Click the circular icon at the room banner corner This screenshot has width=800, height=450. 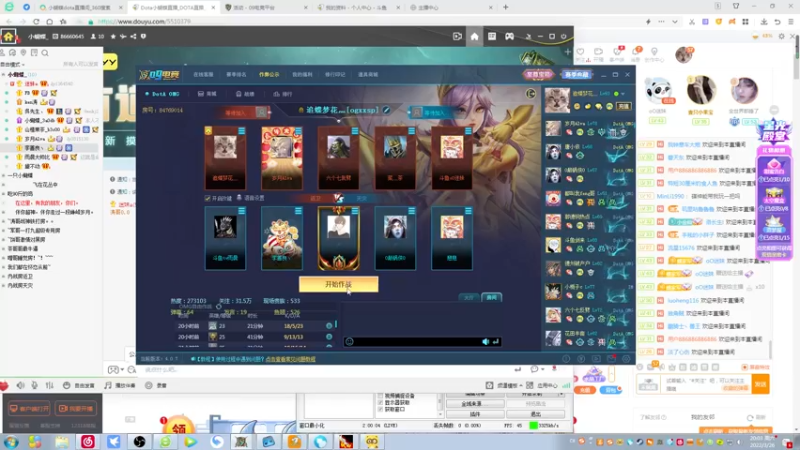coord(531,93)
